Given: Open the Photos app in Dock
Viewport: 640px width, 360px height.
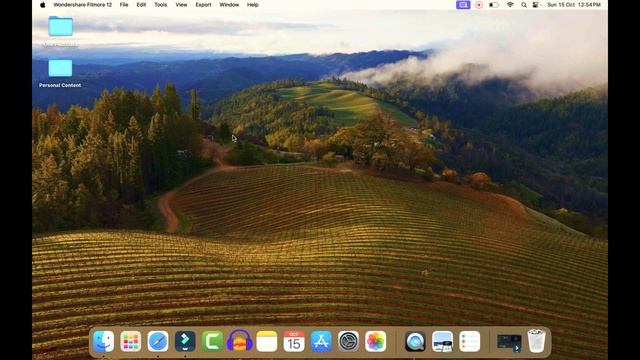Looking at the screenshot, I should point(376,341).
